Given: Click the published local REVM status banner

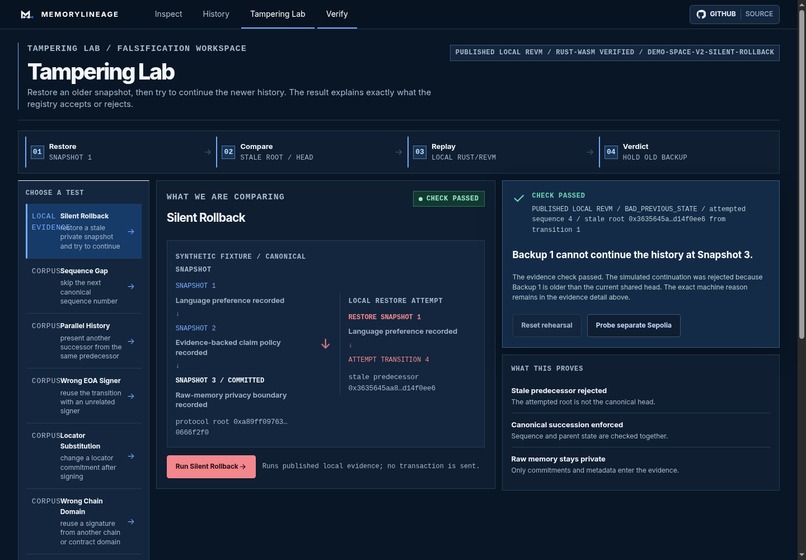Looking at the screenshot, I should pyautogui.click(x=614, y=52).
